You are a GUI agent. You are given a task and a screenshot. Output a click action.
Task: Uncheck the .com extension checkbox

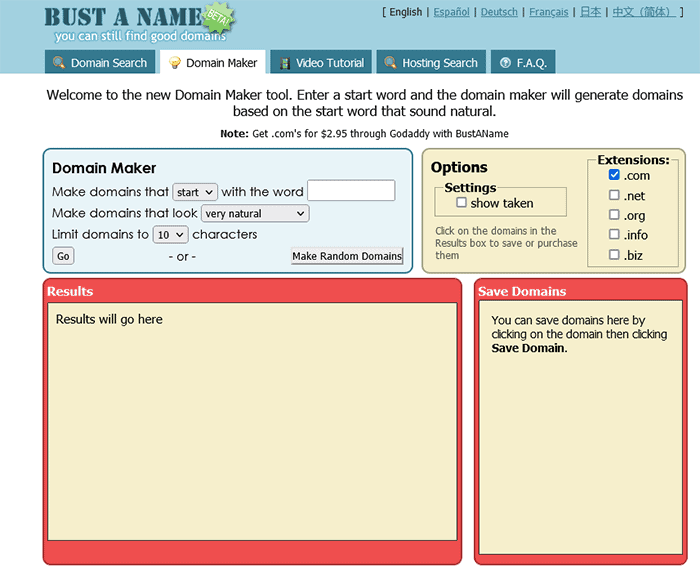614,175
